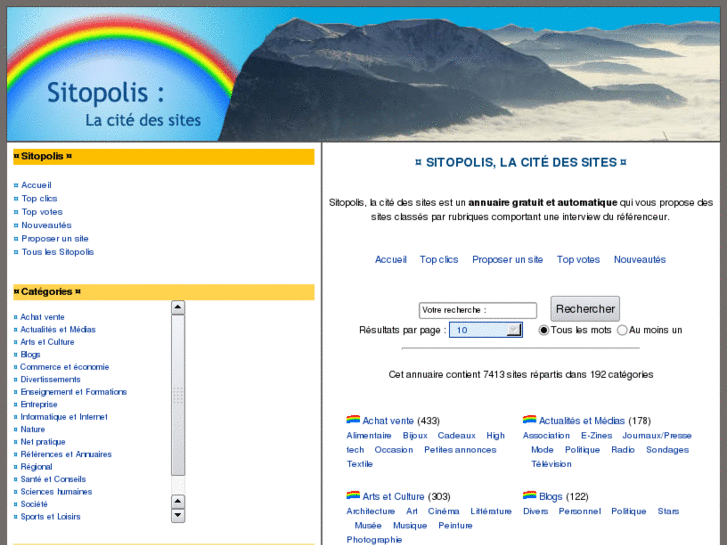This screenshot has height=545, width=727.
Task: Click 'Proposer un site' center navigation link
Action: pos(507,260)
